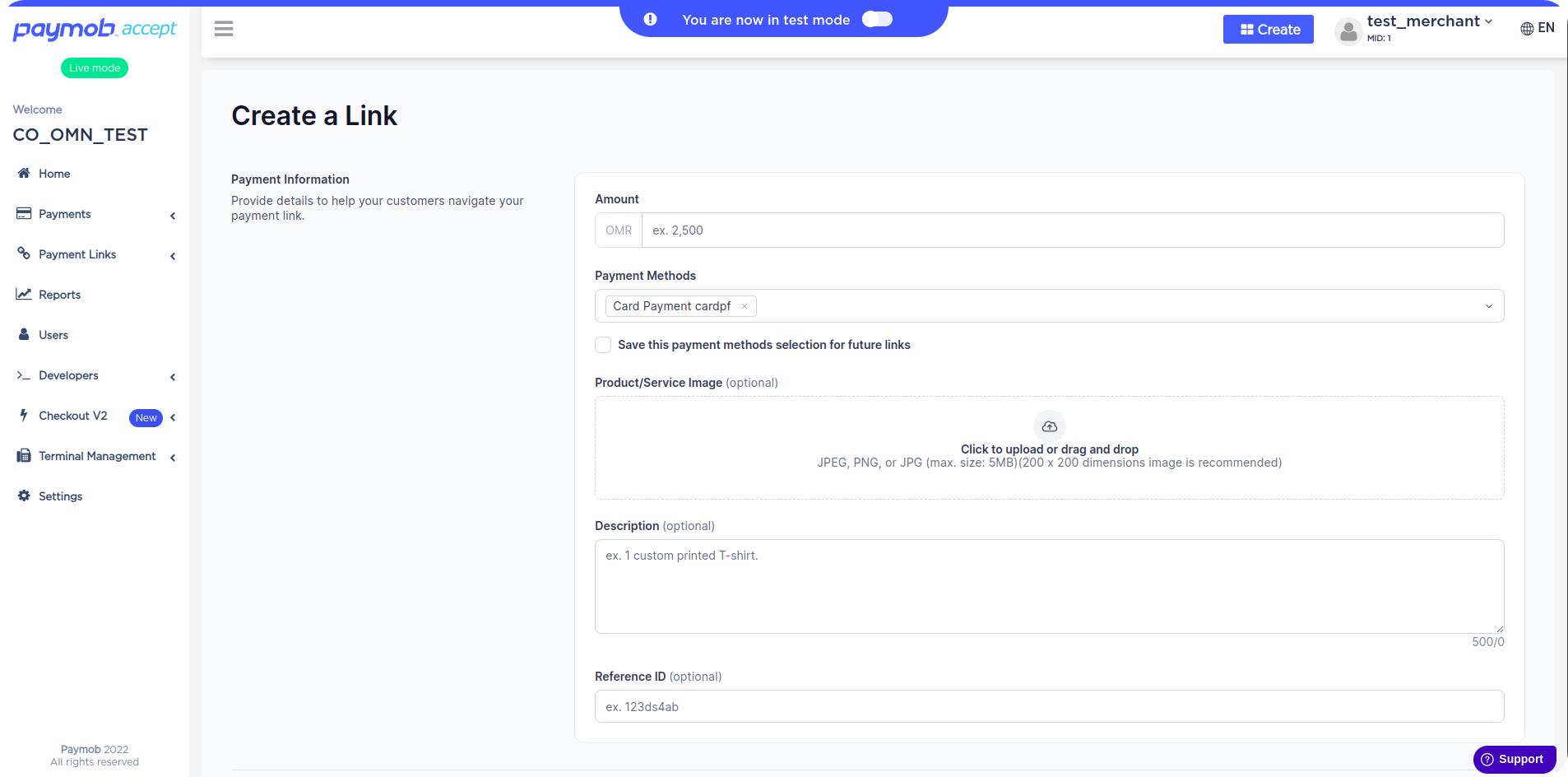Expand the Terminal Management submenu
Screen dimensions: 1568x777
[173, 457]
